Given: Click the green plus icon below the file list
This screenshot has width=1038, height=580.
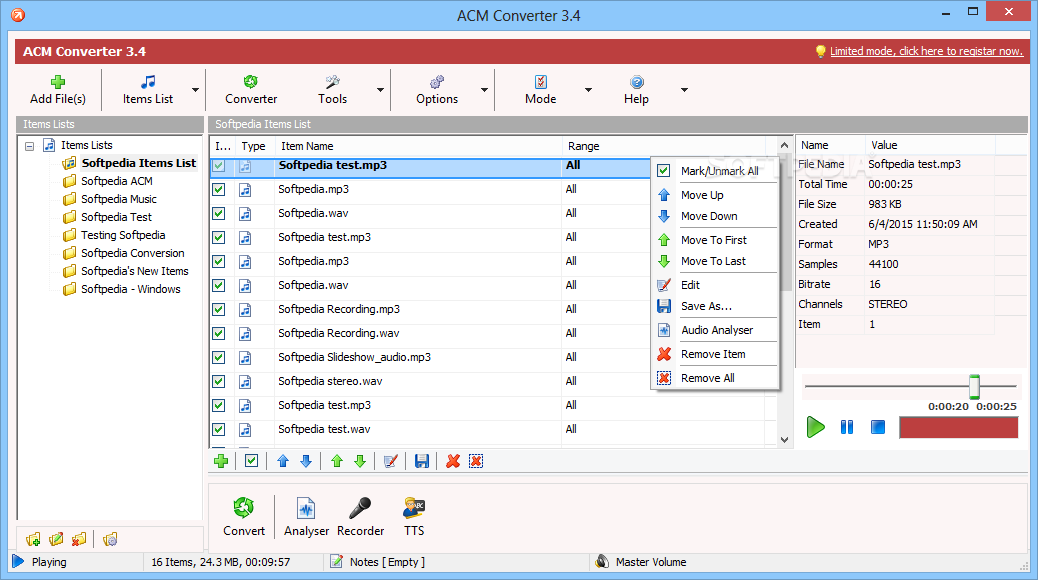Looking at the screenshot, I should pos(221,461).
